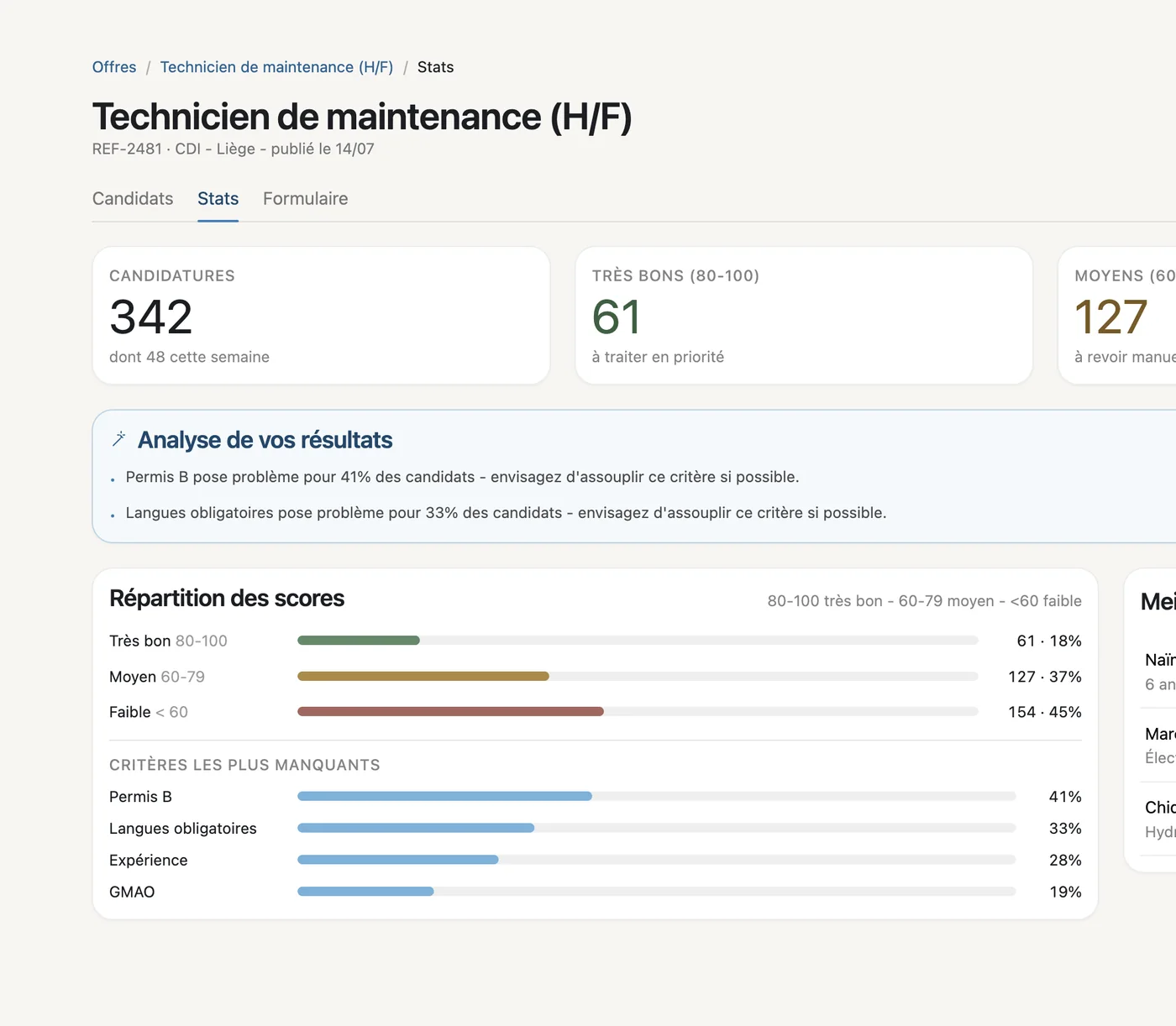Image resolution: width=1176 pixels, height=1026 pixels.
Task: Click the "dont 48 cette semaine" text
Action: tap(189, 357)
